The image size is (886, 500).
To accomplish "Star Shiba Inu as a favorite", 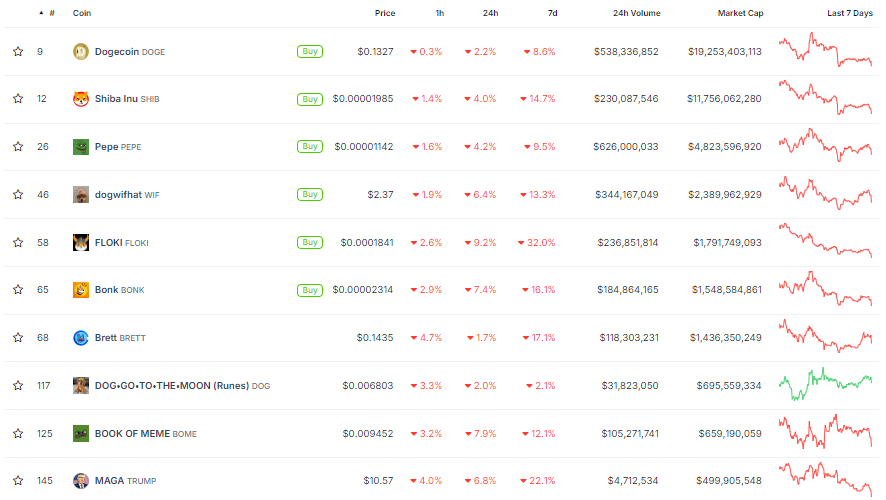I will pos(18,99).
